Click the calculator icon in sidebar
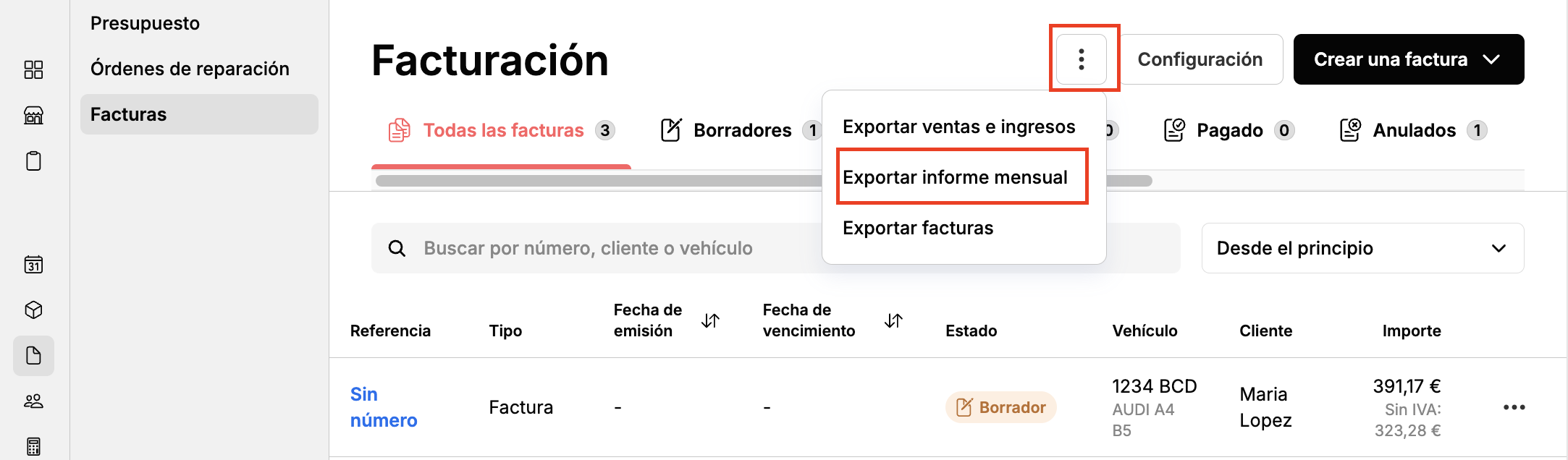 pyautogui.click(x=33, y=446)
